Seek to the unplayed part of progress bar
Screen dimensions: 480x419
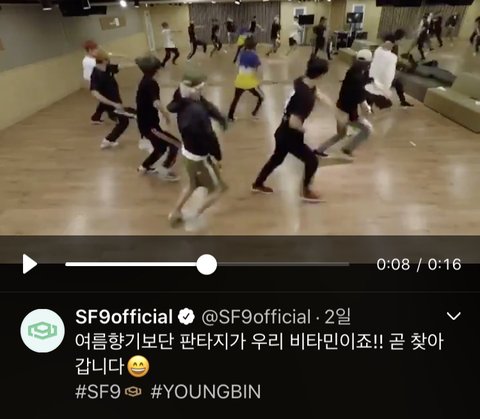coord(283,264)
